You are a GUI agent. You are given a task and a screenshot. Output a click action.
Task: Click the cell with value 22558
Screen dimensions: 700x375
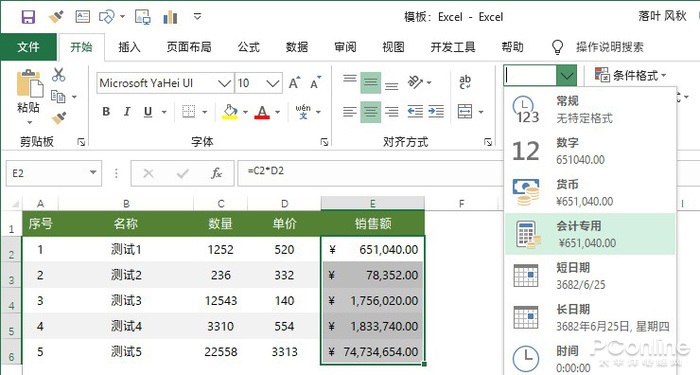point(221,352)
